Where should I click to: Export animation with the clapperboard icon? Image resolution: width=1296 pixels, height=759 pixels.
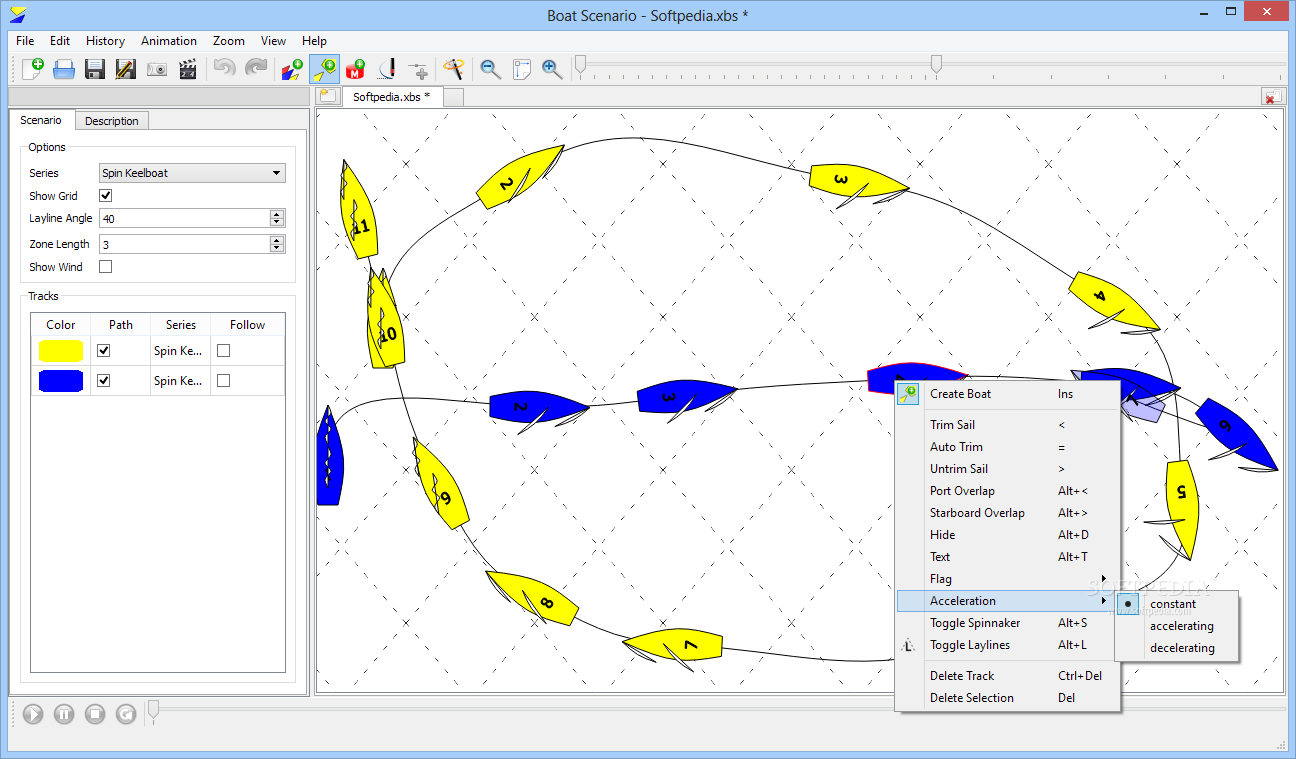coord(188,69)
